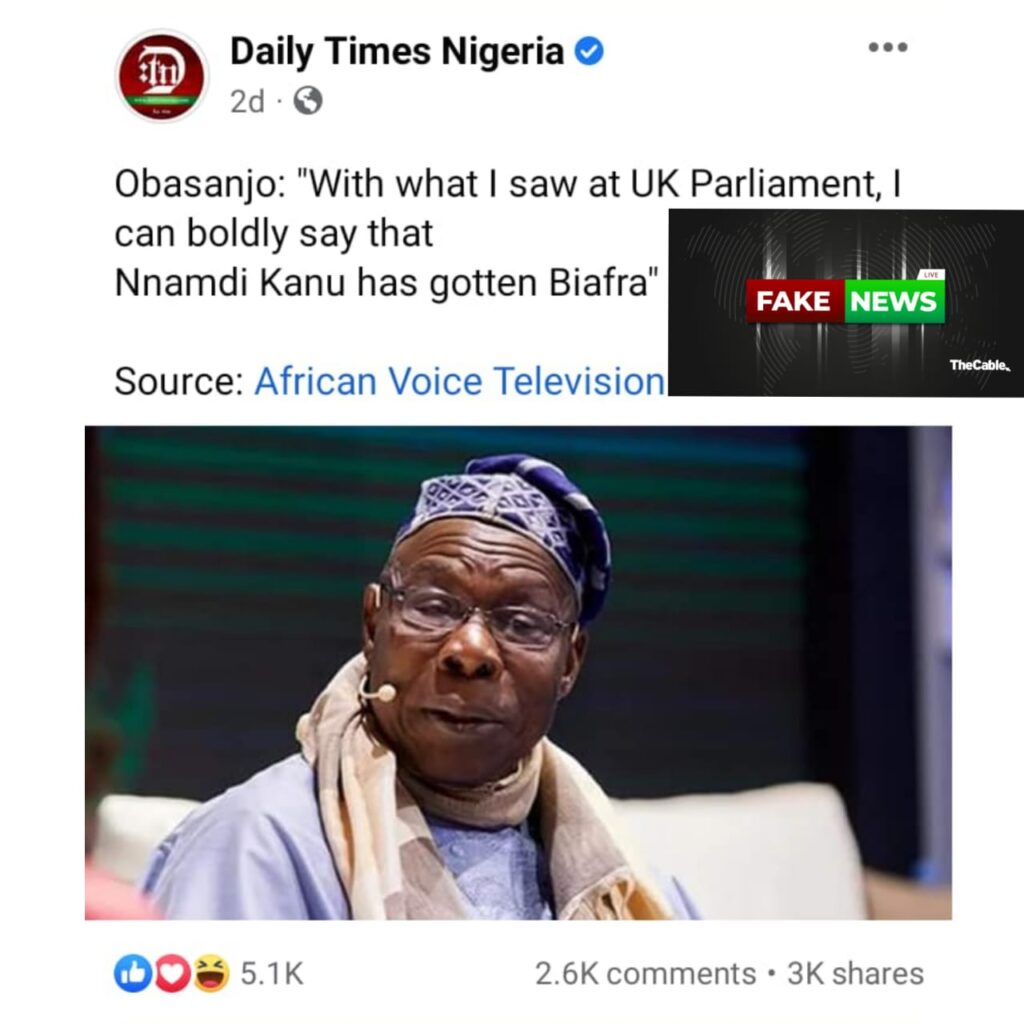Click the Daily Times Nigeria page name
This screenshot has height=1024, width=1024.
(x=396, y=51)
